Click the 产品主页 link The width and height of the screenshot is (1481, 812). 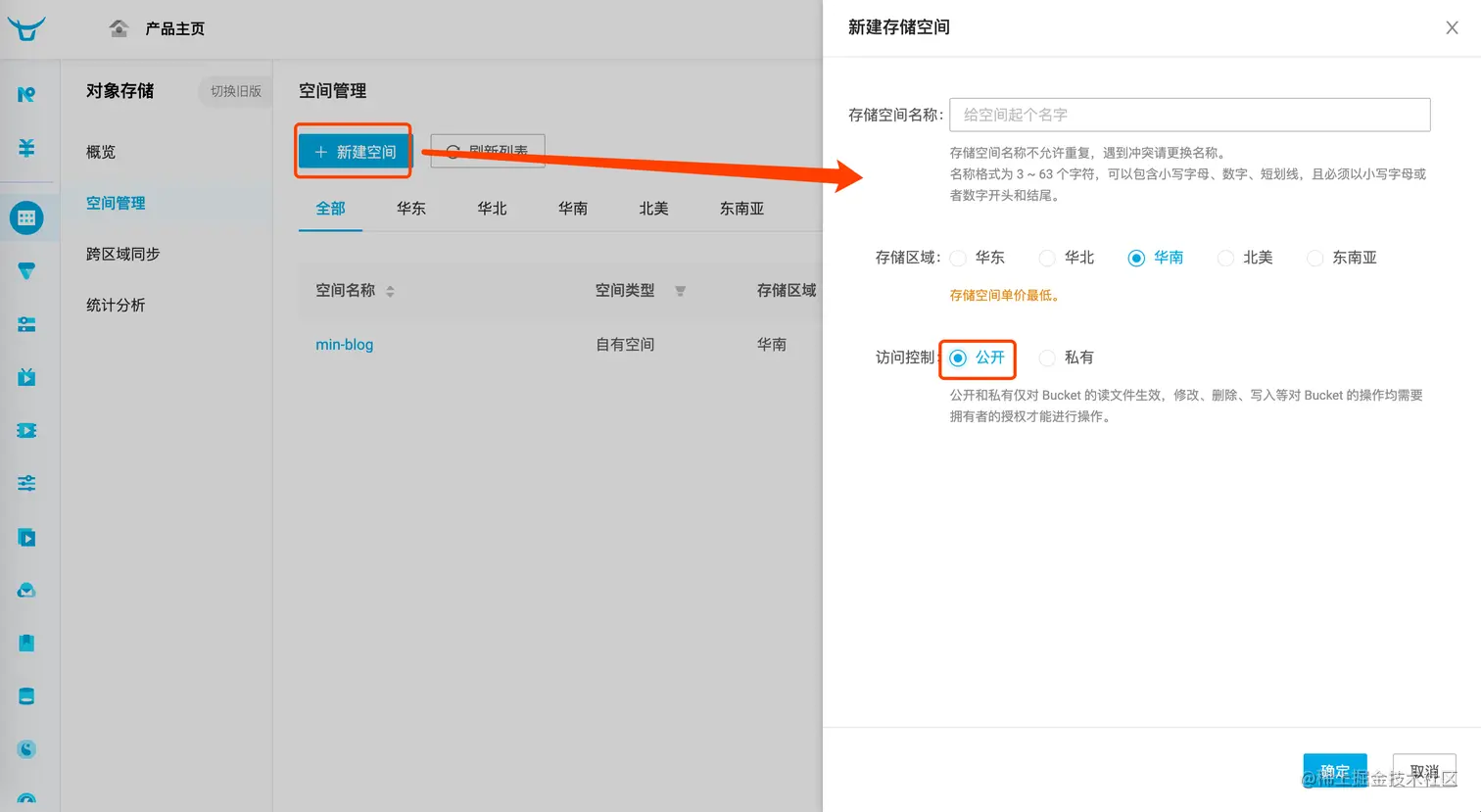click(175, 28)
